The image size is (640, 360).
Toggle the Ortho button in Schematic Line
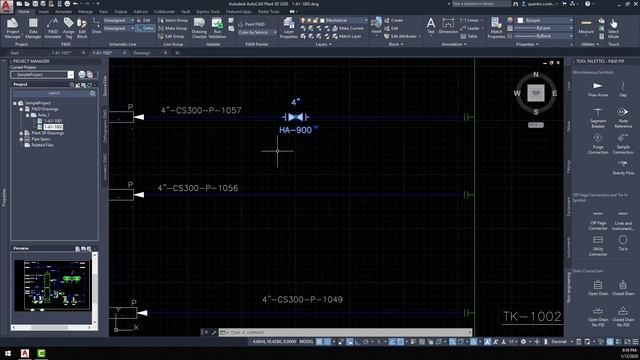point(146,28)
